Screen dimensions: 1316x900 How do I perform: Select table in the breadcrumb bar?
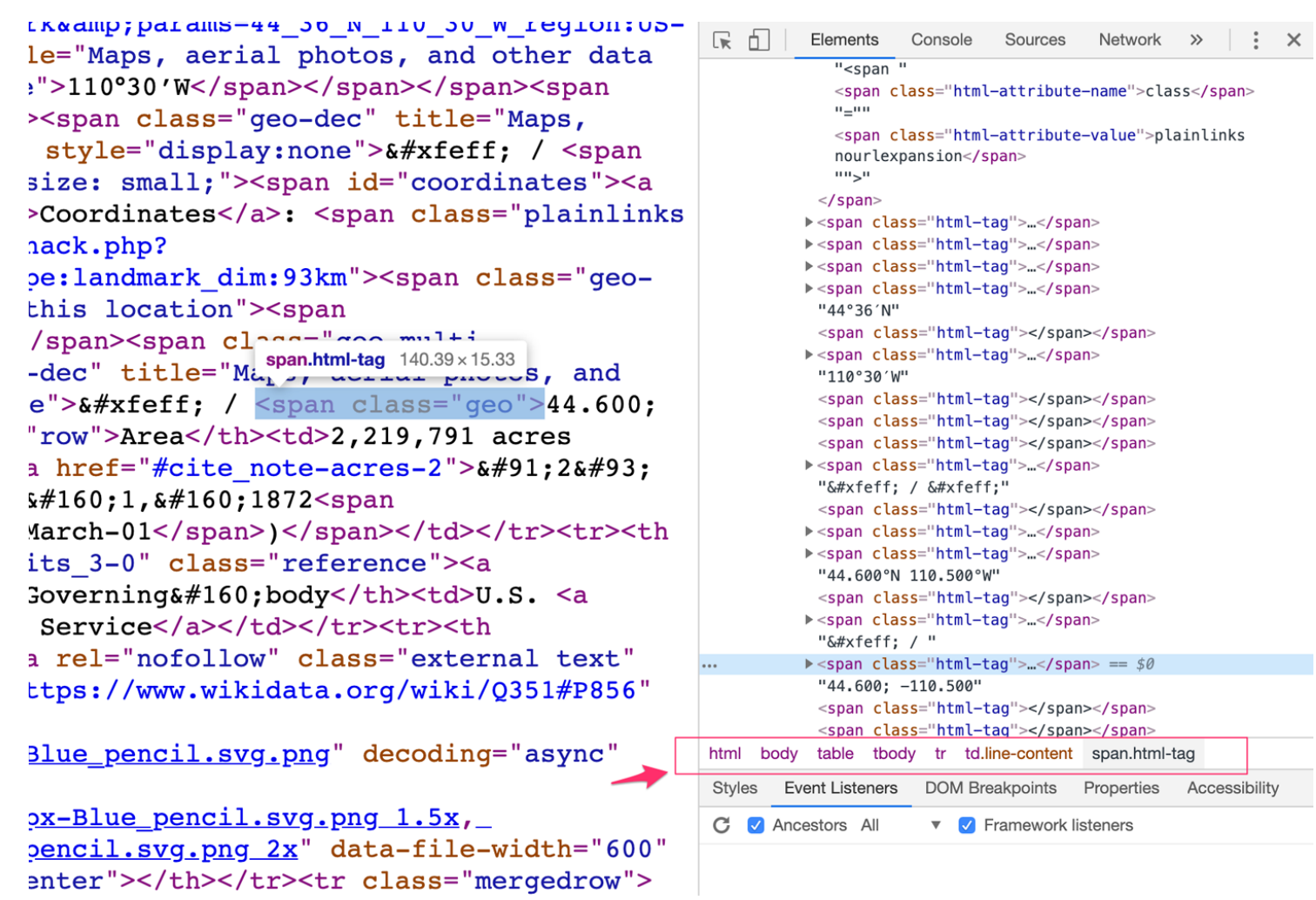point(836,755)
